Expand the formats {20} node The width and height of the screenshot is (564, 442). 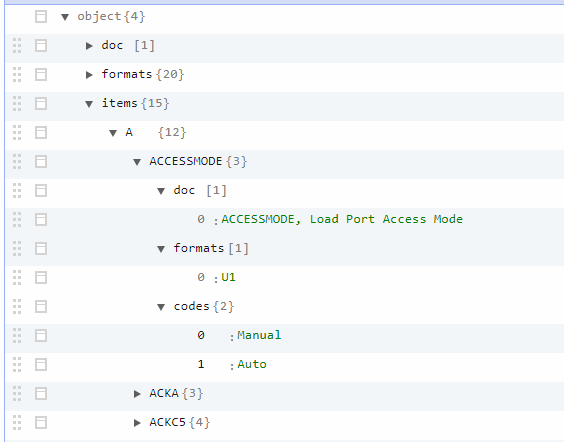[89, 75]
